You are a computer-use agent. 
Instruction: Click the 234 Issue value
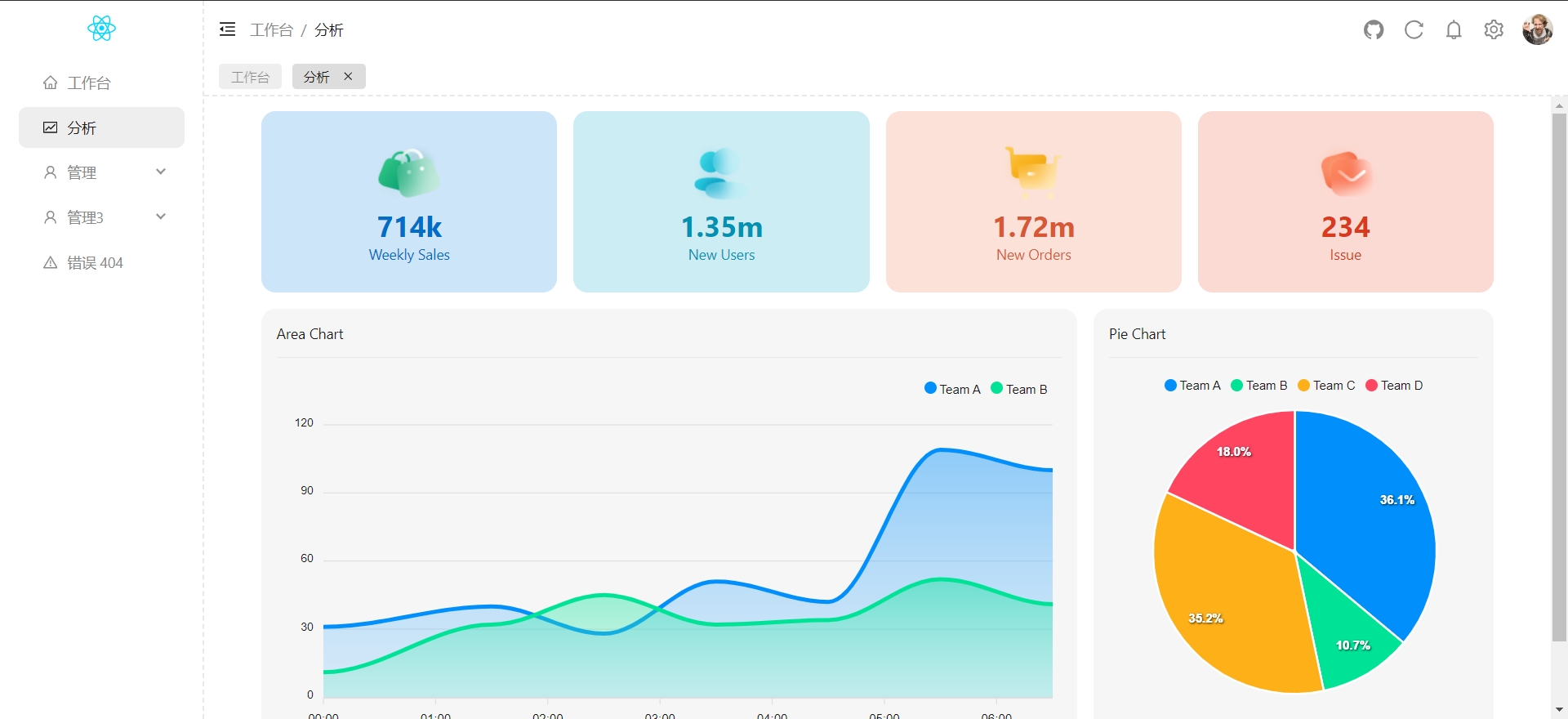click(x=1345, y=226)
